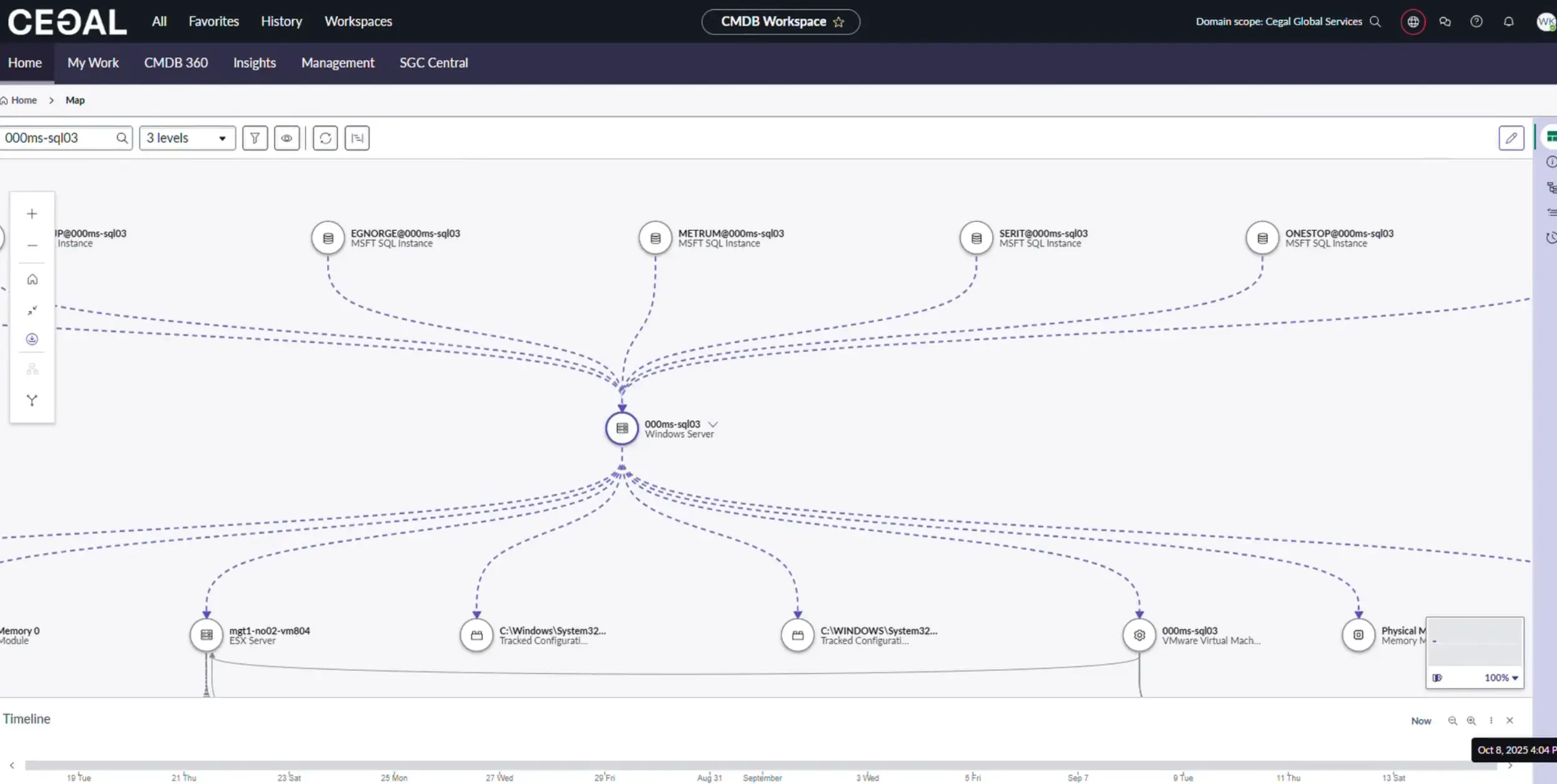Click the map zoom in plus button
The image size is (1557, 784).
pos(32,214)
